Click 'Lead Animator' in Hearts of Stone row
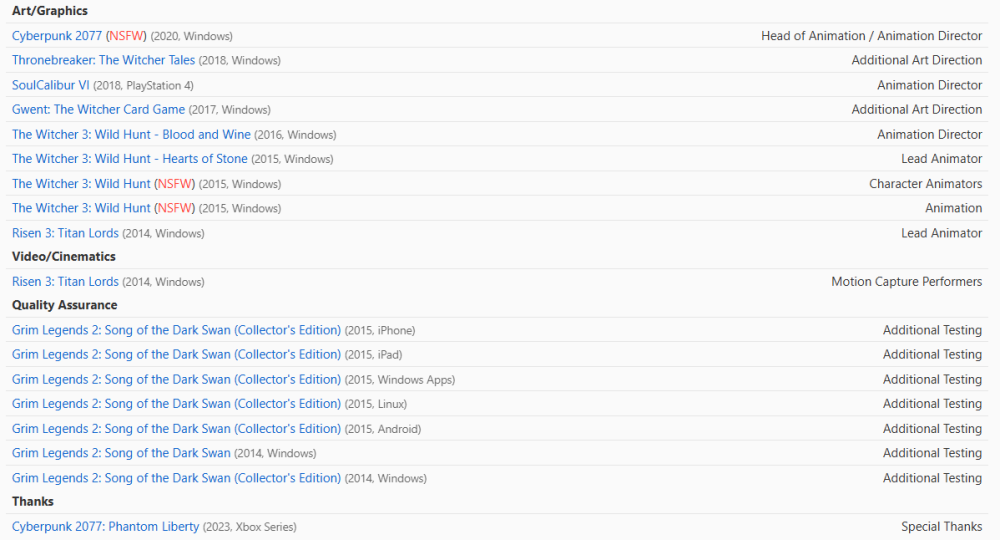Screen dimensions: 1000x540 [x=941, y=159]
